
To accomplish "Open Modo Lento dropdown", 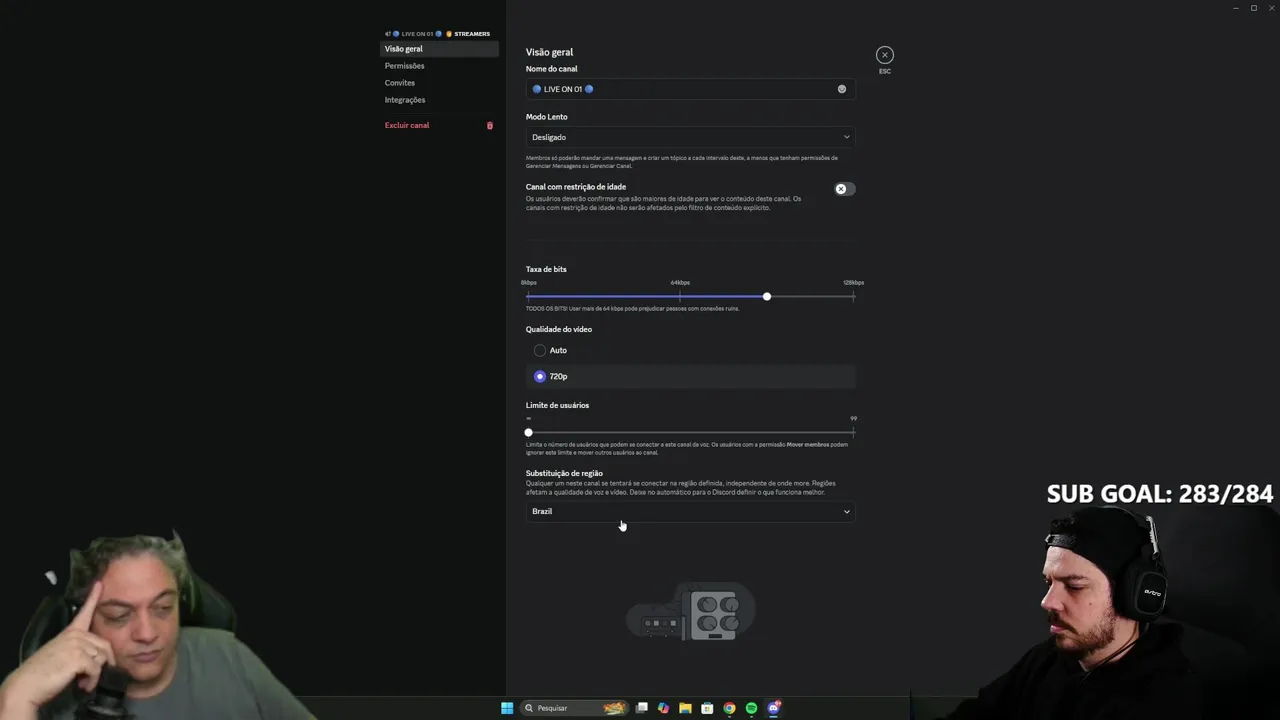I will [690, 137].
